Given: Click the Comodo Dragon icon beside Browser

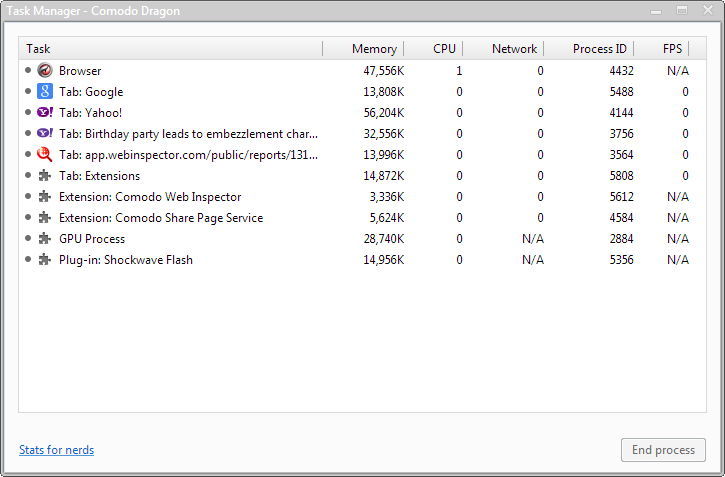Looking at the screenshot, I should (45, 71).
